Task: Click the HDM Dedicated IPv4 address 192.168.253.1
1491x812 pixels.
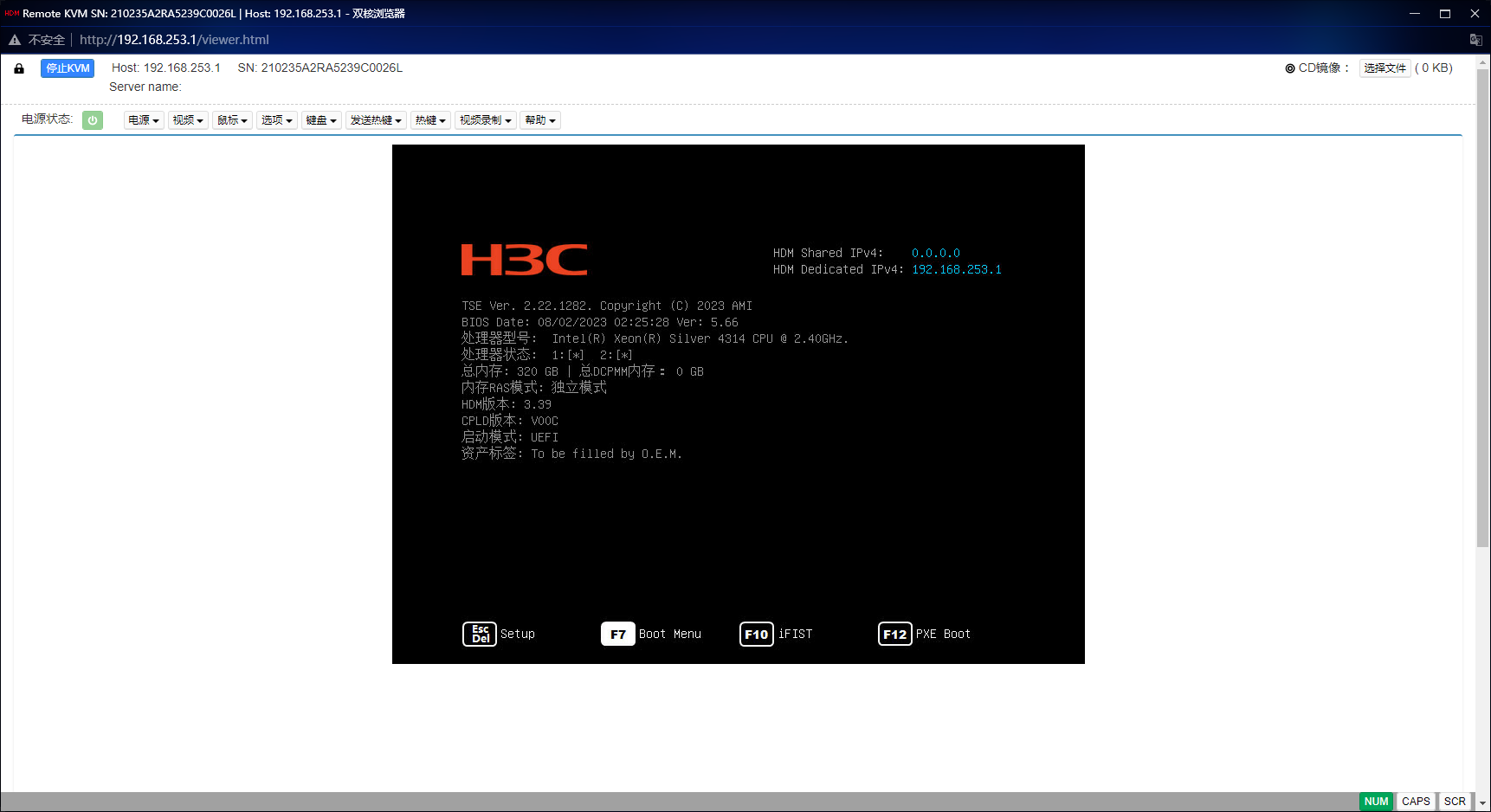Action: click(957, 270)
